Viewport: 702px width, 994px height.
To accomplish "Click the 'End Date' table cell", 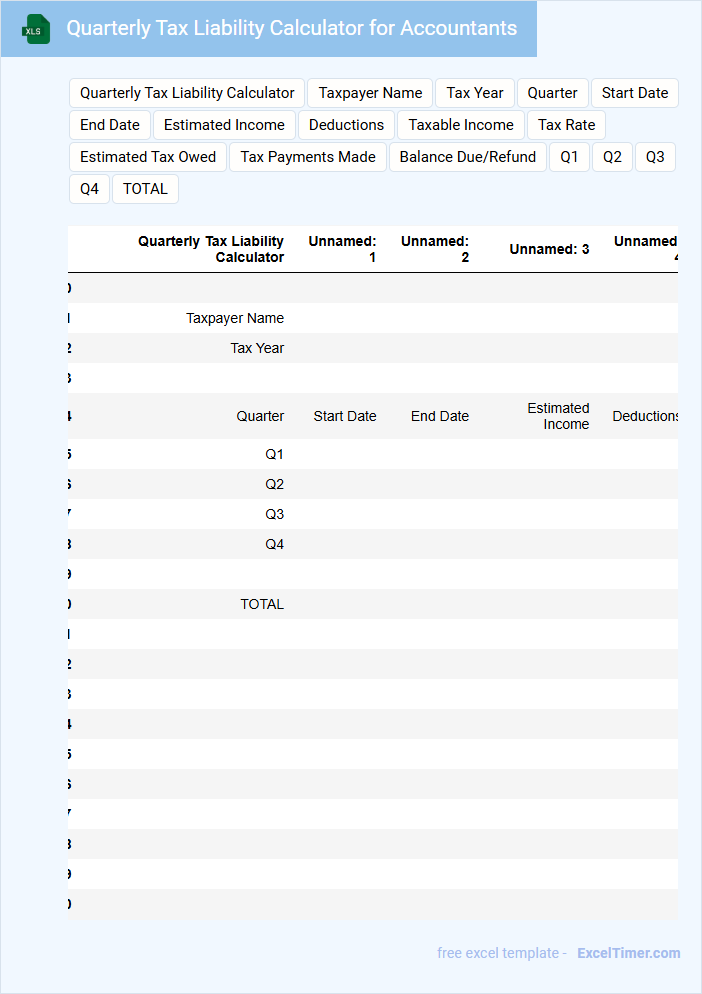I will coord(439,416).
